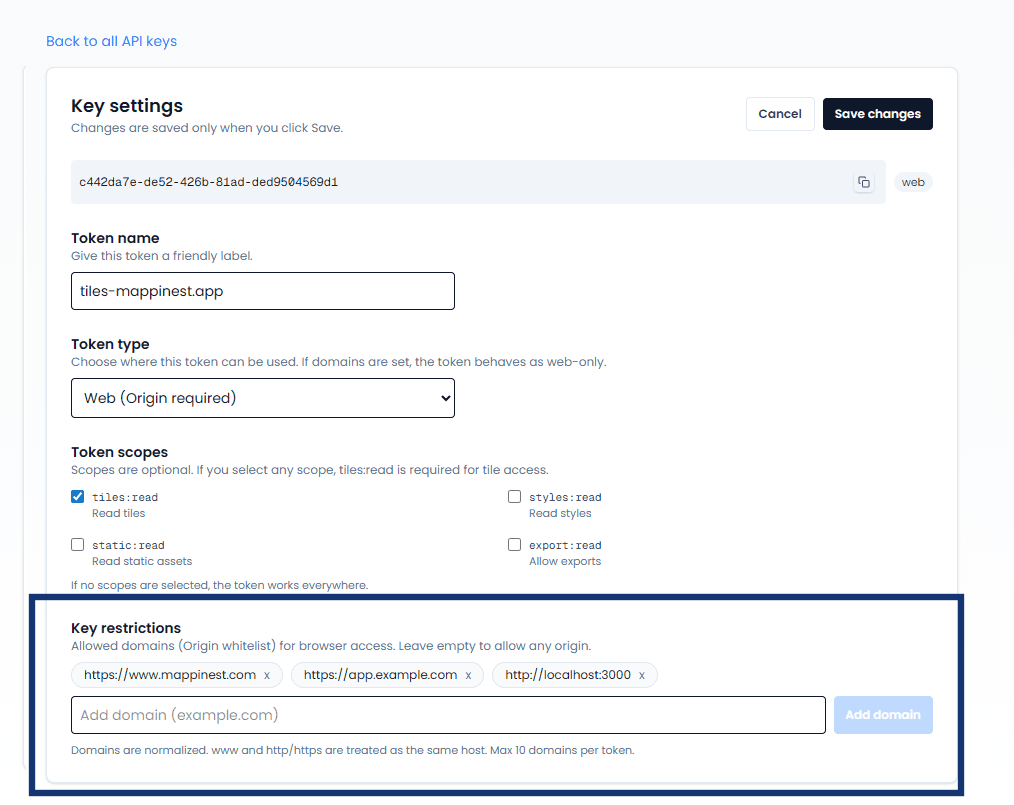Click the Token name input field
Screen dimensions: 1014x805
262,291
